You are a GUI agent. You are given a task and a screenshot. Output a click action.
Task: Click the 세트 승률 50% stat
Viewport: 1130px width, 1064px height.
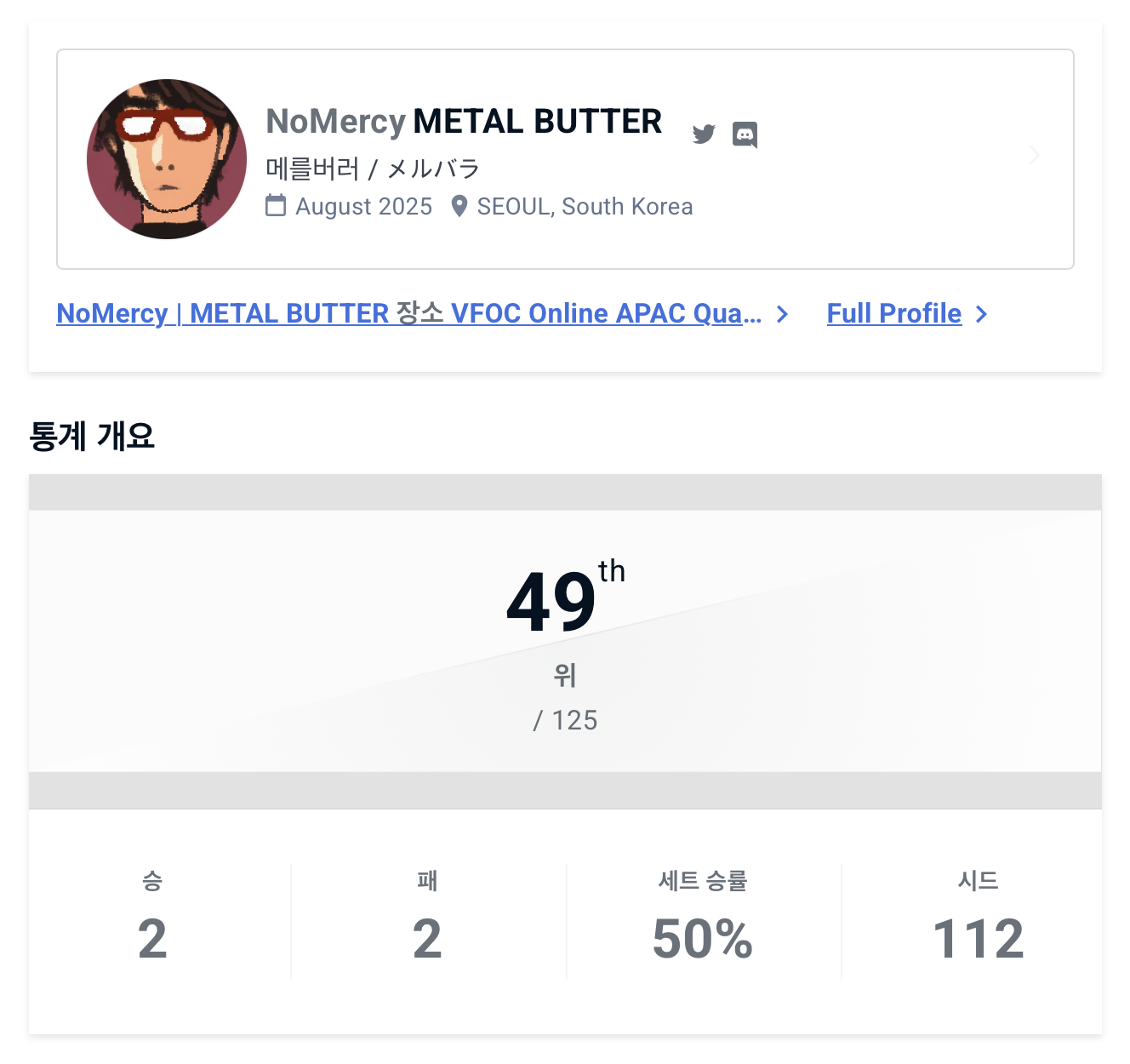(703, 938)
